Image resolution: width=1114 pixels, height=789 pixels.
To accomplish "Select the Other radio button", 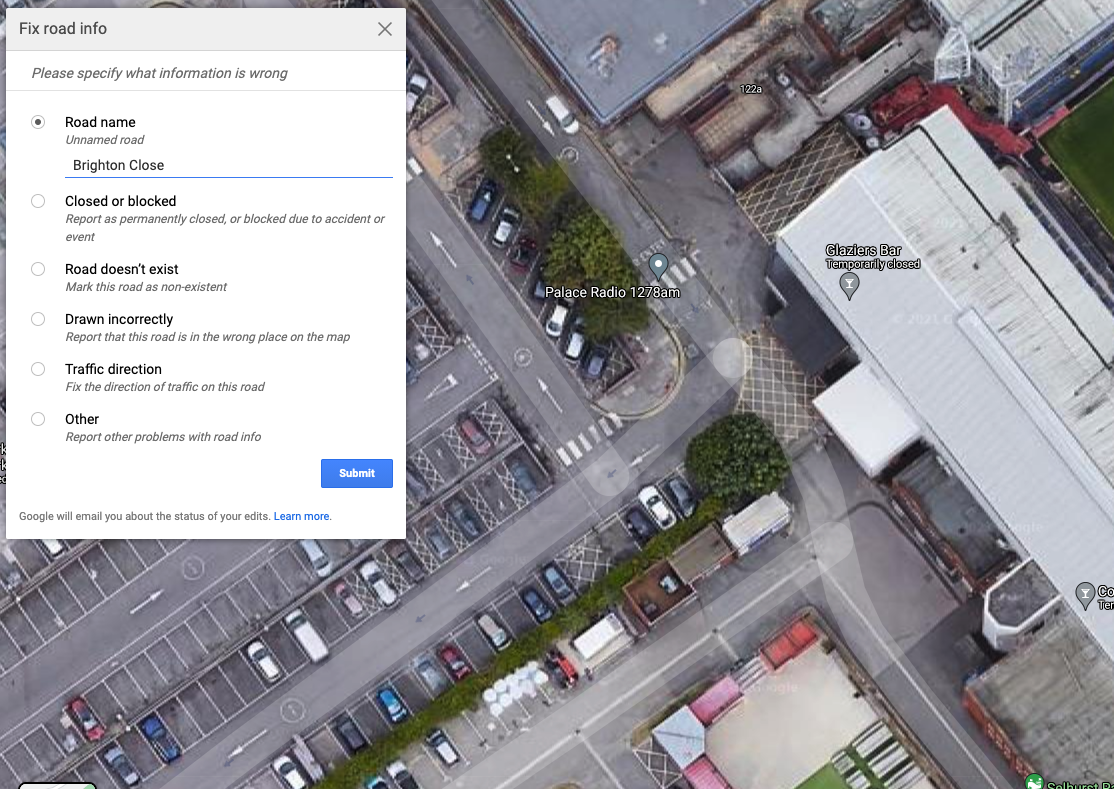I will 38,419.
